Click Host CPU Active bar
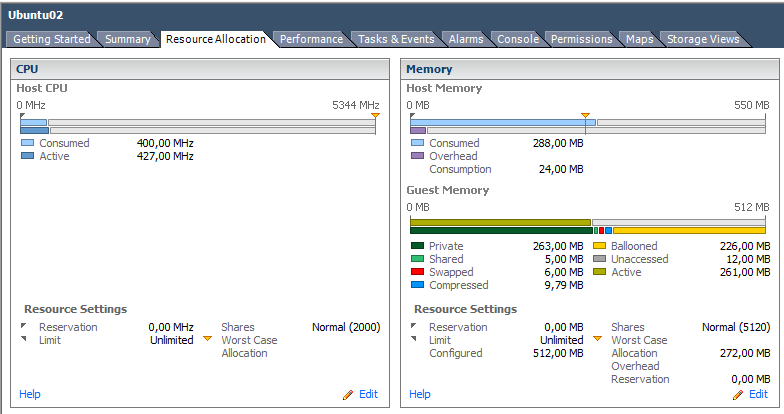This screenshot has height=414, width=784. (34, 130)
